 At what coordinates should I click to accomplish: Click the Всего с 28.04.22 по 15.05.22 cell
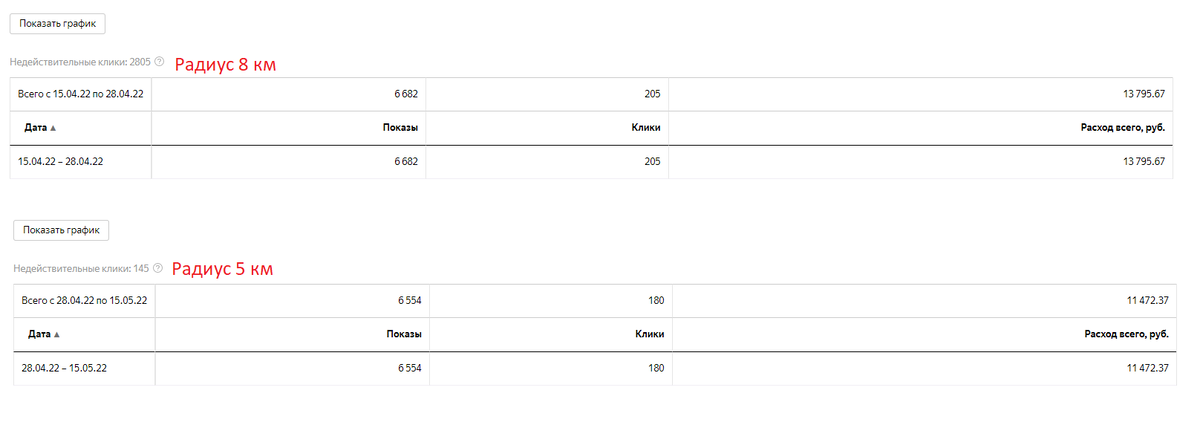[85, 299]
